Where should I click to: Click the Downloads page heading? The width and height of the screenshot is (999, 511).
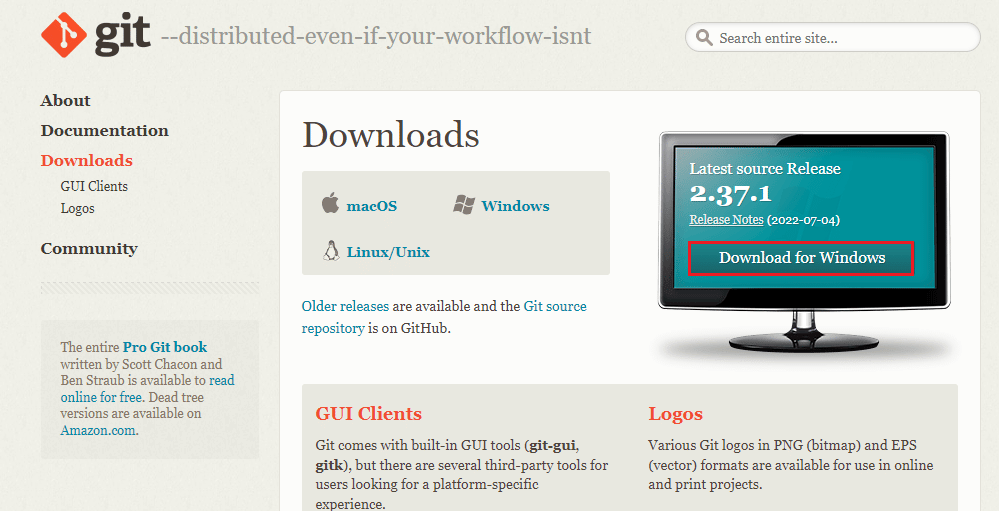391,135
